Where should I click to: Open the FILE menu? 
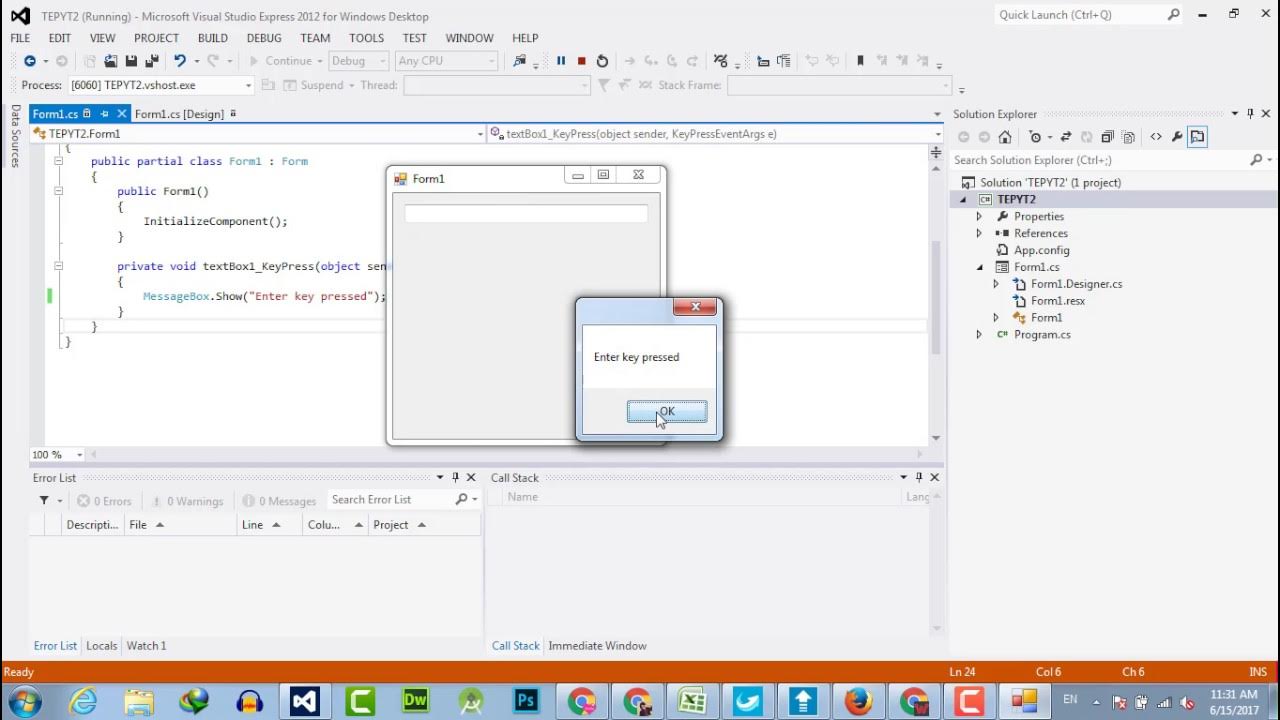[x=20, y=38]
